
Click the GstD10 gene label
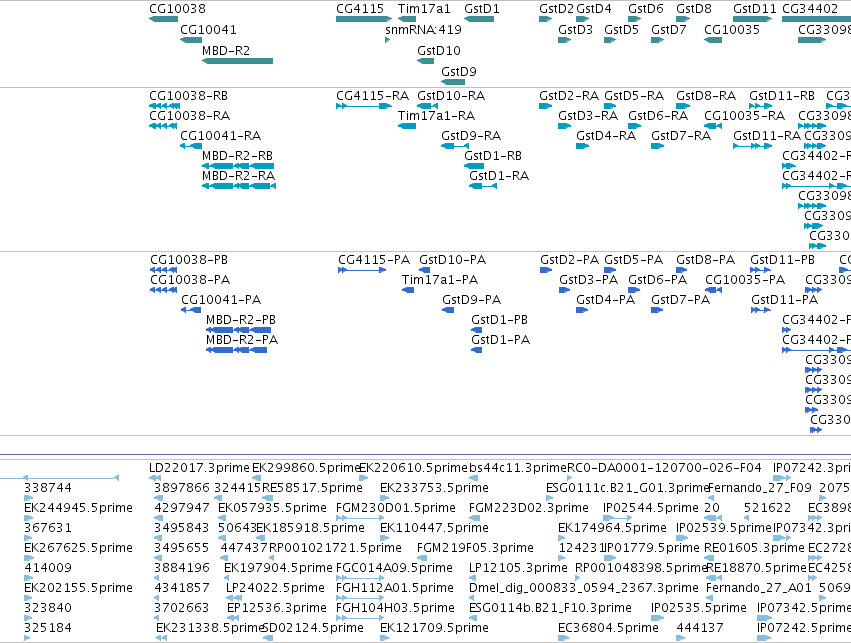coord(439,51)
